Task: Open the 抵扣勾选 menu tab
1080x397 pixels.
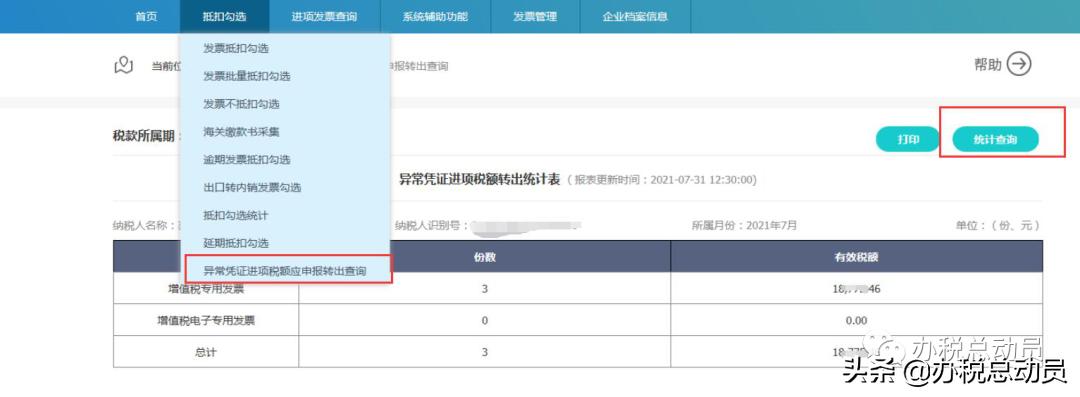Action: click(225, 17)
